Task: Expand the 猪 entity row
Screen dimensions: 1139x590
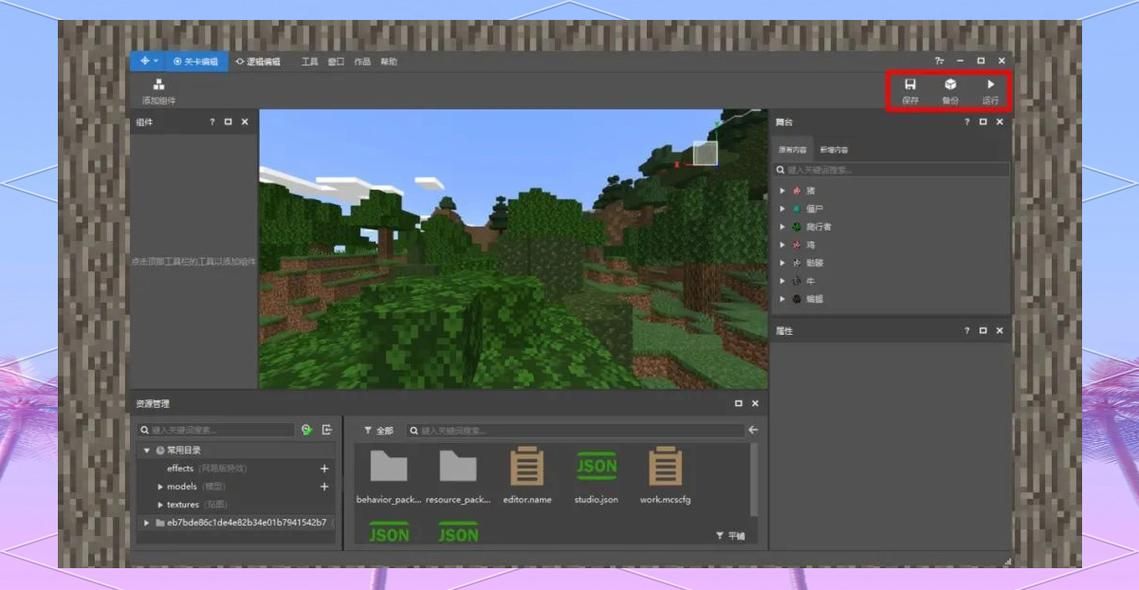Action: (x=782, y=190)
